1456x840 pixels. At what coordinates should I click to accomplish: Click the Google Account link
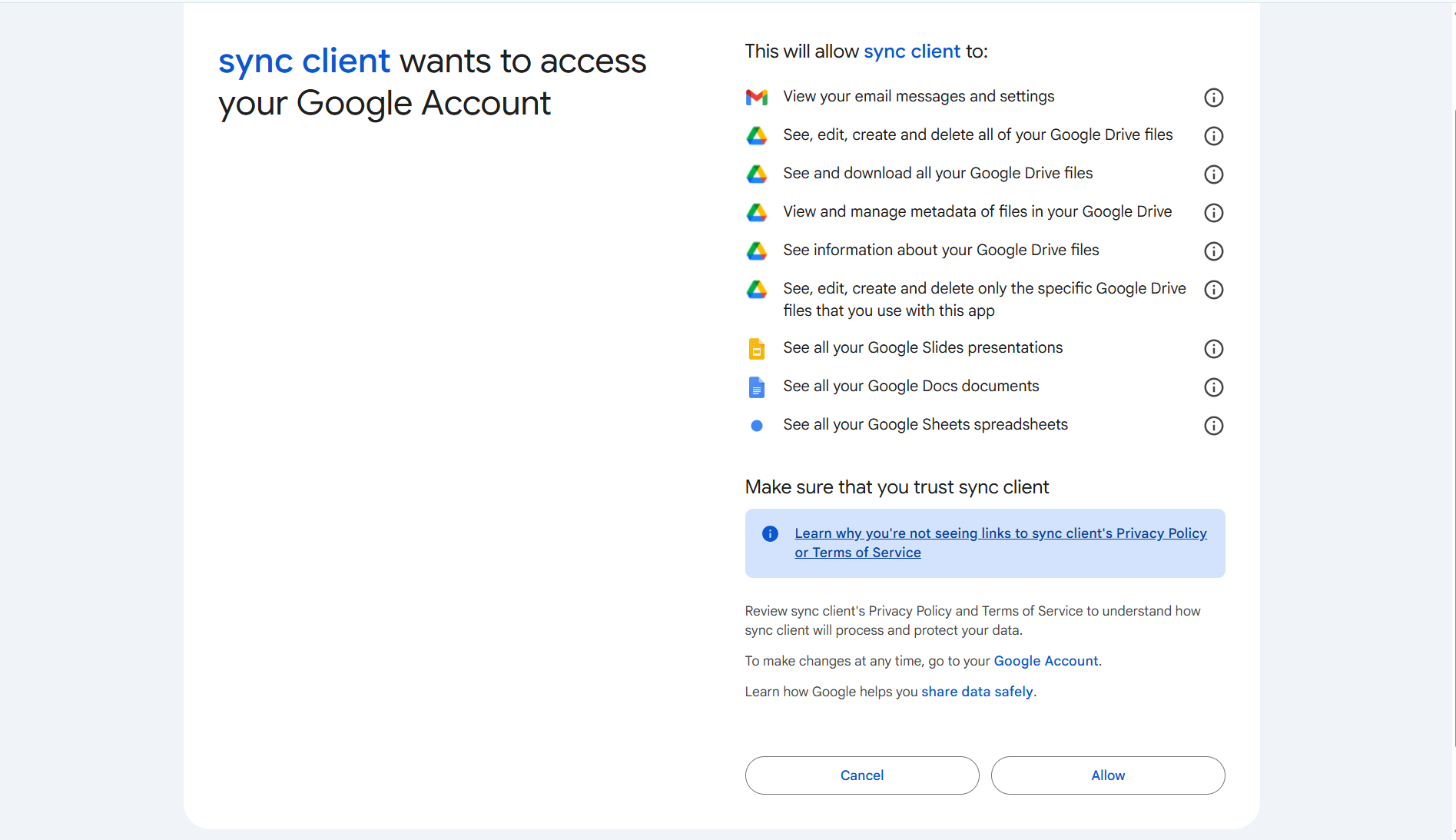(x=1045, y=660)
